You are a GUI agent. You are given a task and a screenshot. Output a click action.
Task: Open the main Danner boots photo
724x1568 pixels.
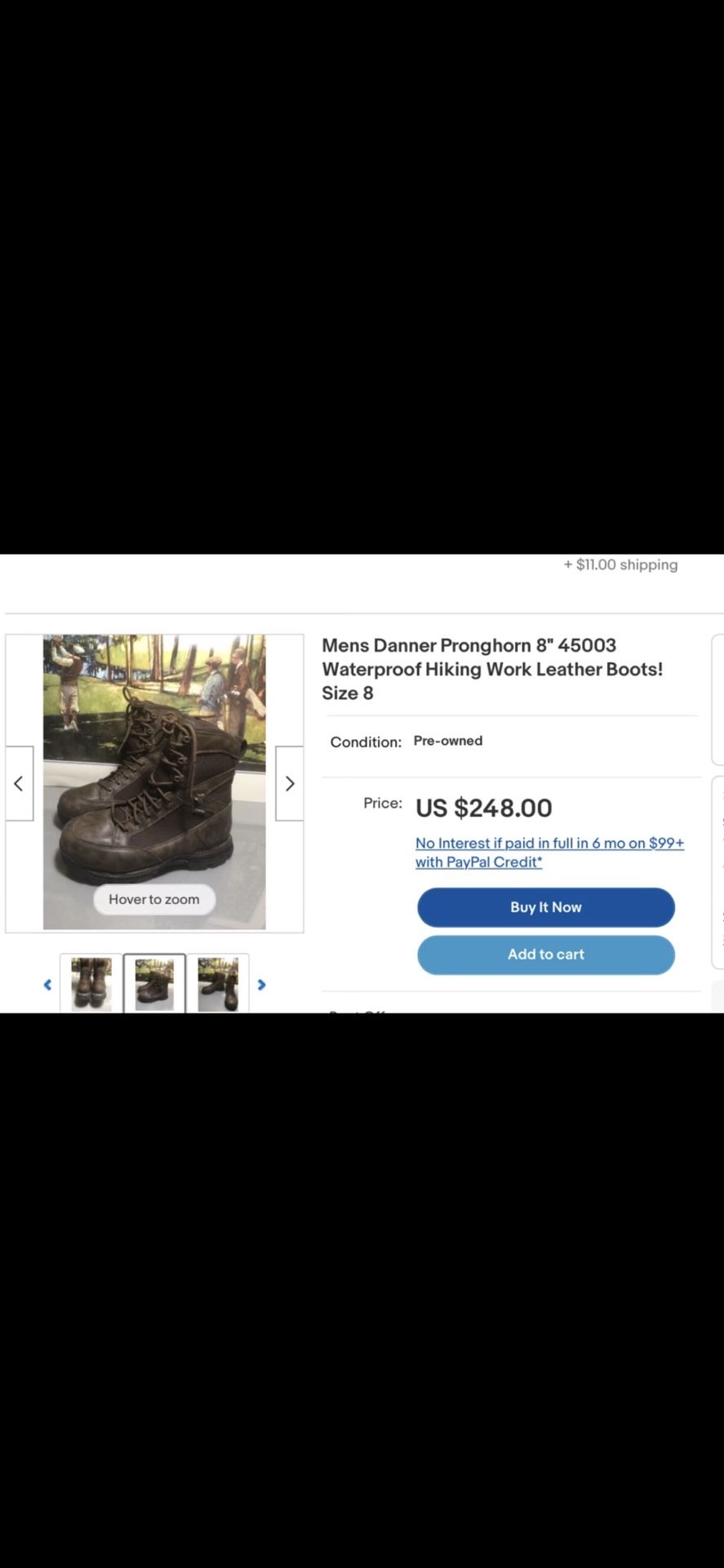[154, 782]
